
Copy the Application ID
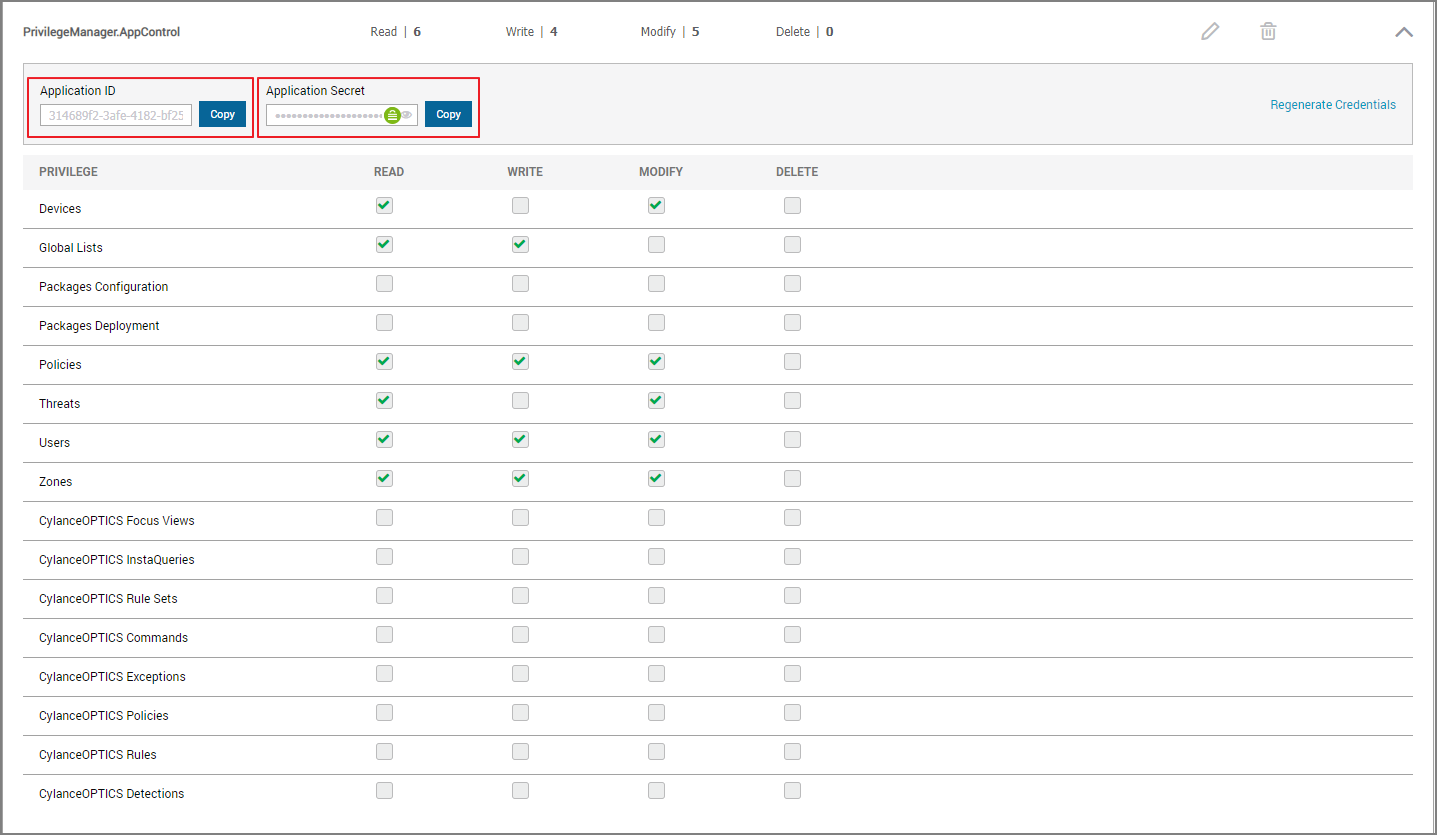click(x=222, y=115)
